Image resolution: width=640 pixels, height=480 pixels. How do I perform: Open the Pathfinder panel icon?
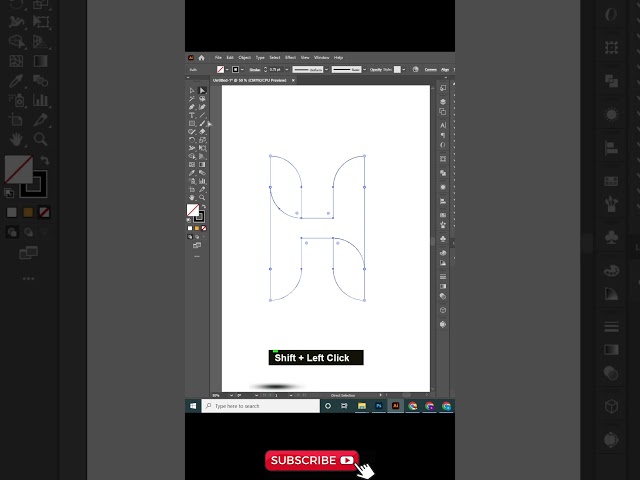click(x=443, y=173)
